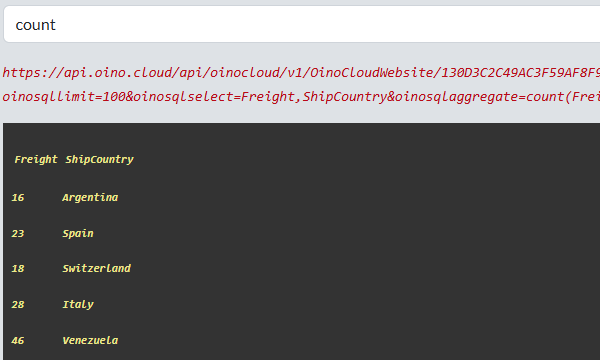Select the Spain row country cell
The height and width of the screenshot is (360, 600).
[x=78, y=233]
